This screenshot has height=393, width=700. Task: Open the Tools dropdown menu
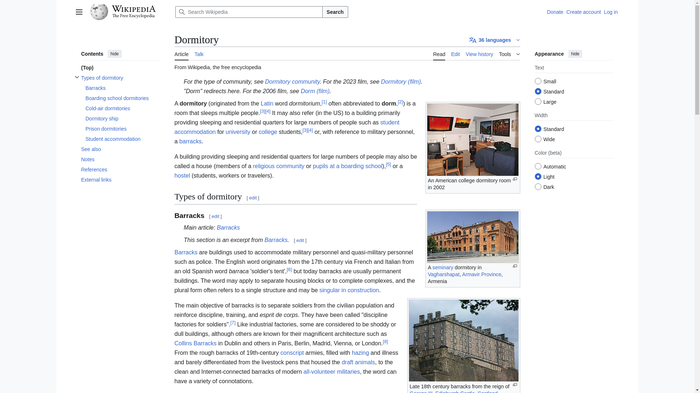tap(509, 54)
